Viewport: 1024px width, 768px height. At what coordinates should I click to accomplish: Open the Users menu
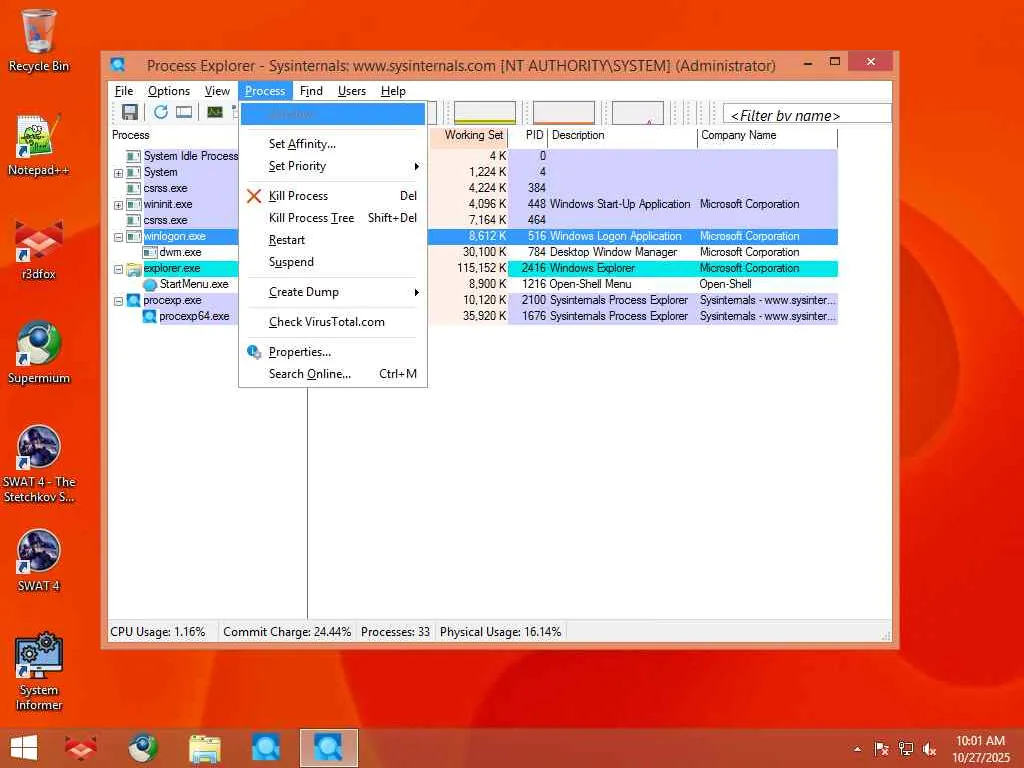351,91
